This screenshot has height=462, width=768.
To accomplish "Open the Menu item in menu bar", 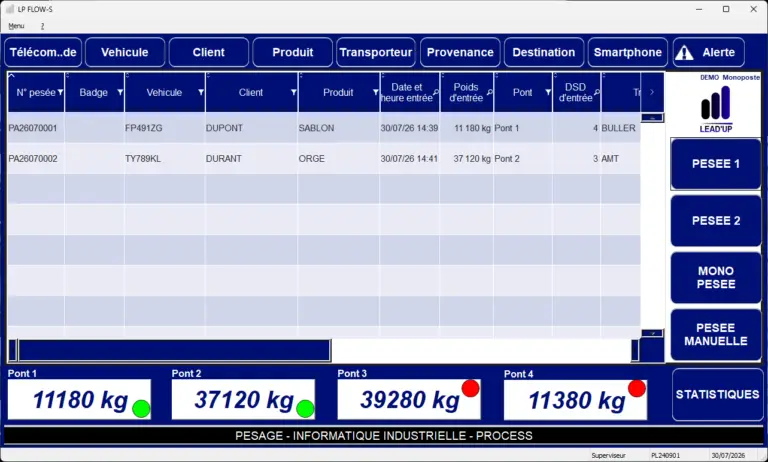I will pyautogui.click(x=16, y=26).
